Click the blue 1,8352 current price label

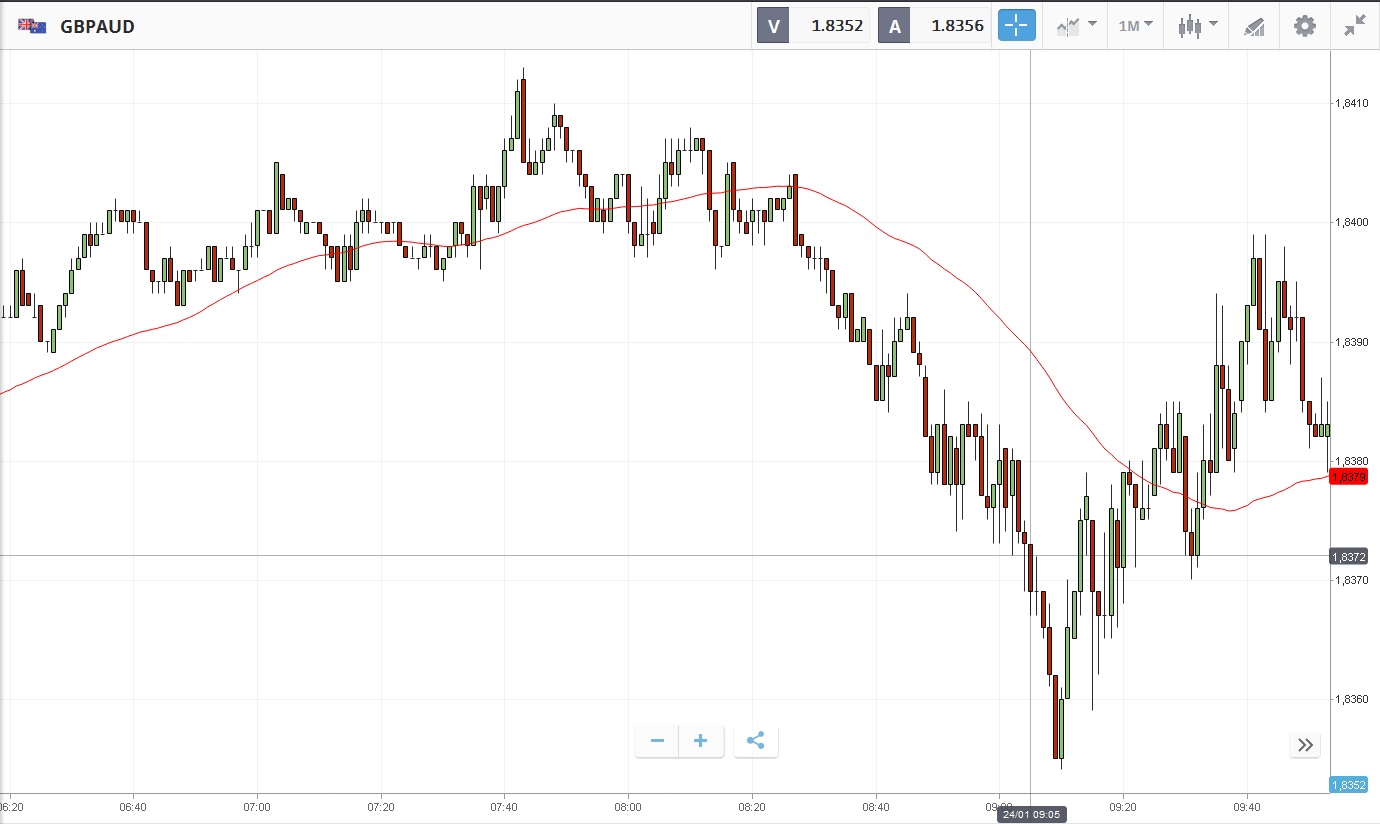[x=1349, y=785]
